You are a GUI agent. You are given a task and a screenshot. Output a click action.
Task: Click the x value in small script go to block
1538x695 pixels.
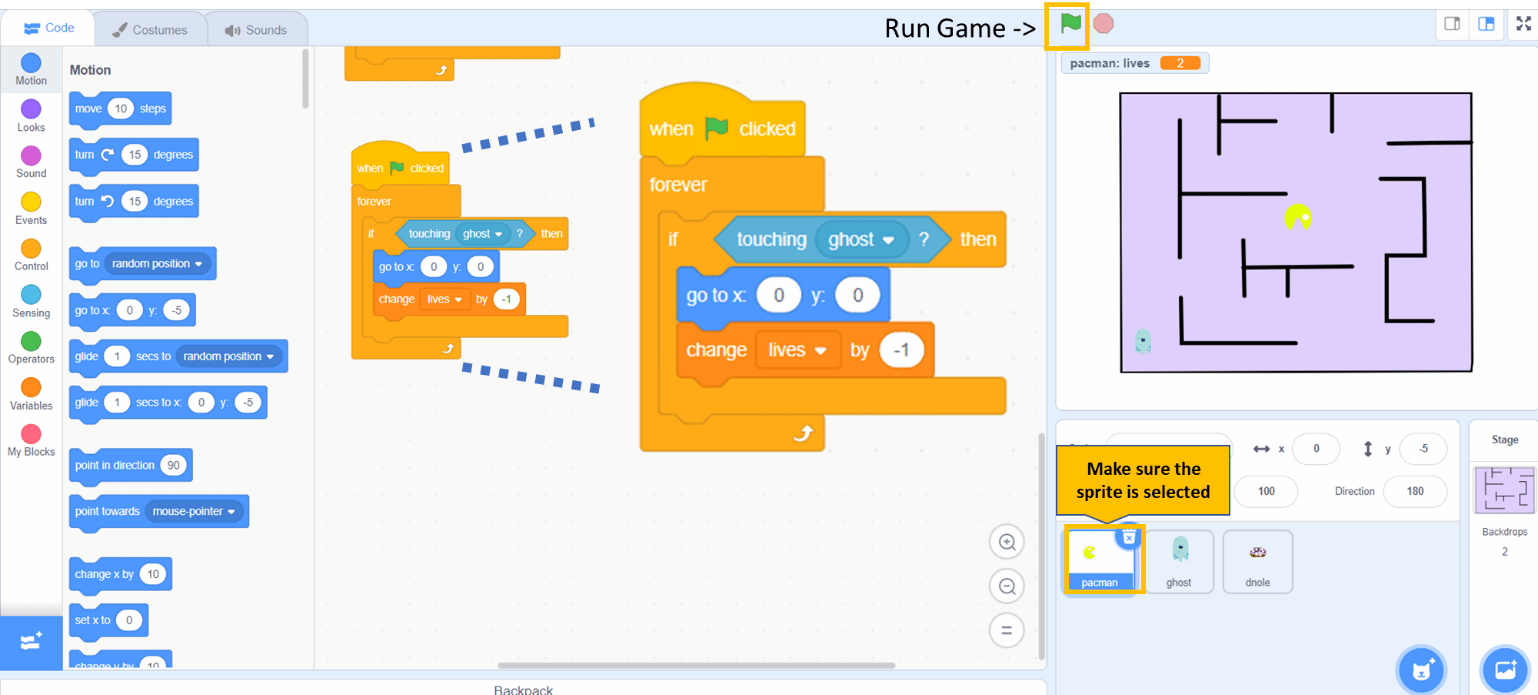click(x=433, y=266)
